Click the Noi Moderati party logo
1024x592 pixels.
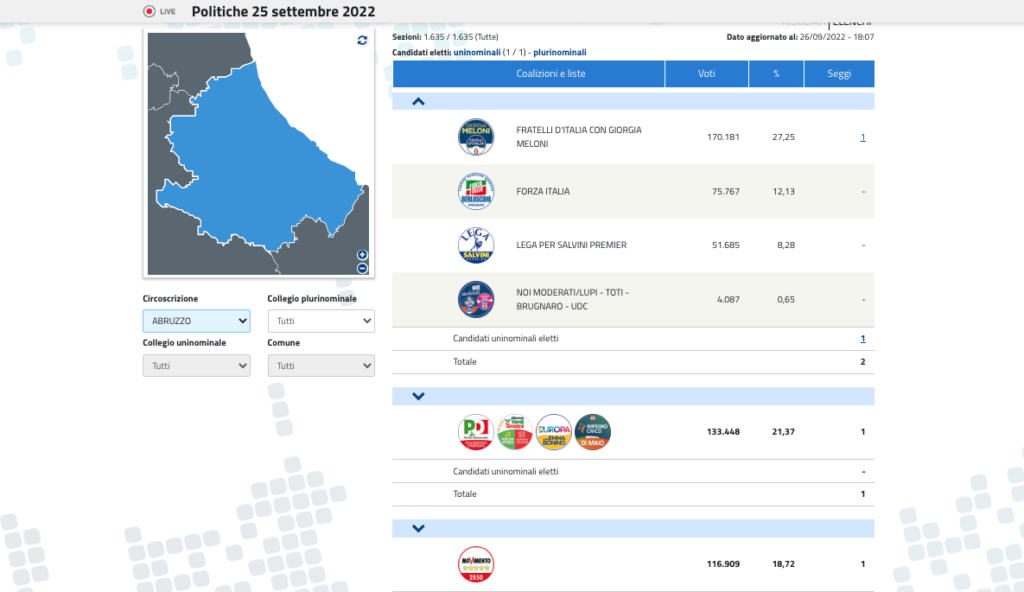pyautogui.click(x=475, y=299)
